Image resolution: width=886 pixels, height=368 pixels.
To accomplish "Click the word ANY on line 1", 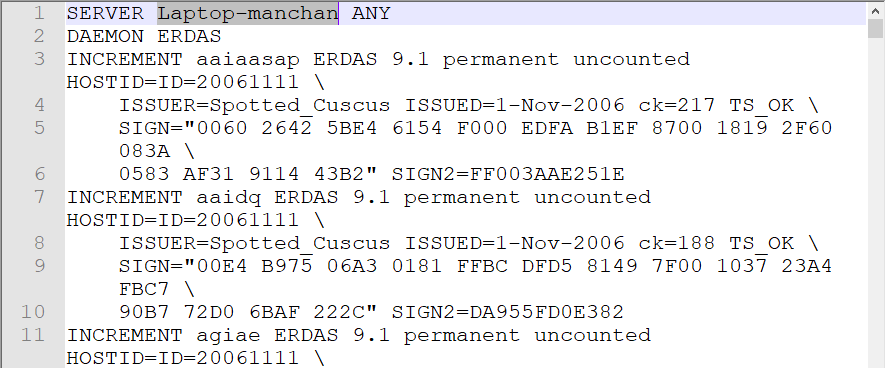I will (x=371, y=14).
